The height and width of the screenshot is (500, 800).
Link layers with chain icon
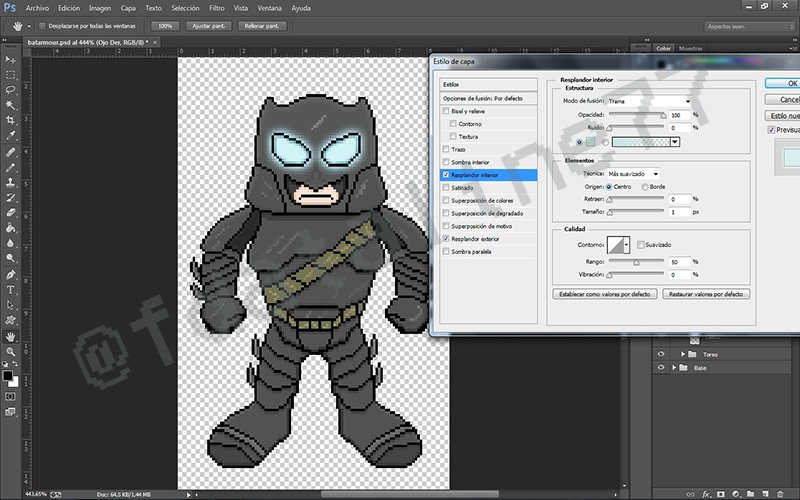click(x=691, y=494)
